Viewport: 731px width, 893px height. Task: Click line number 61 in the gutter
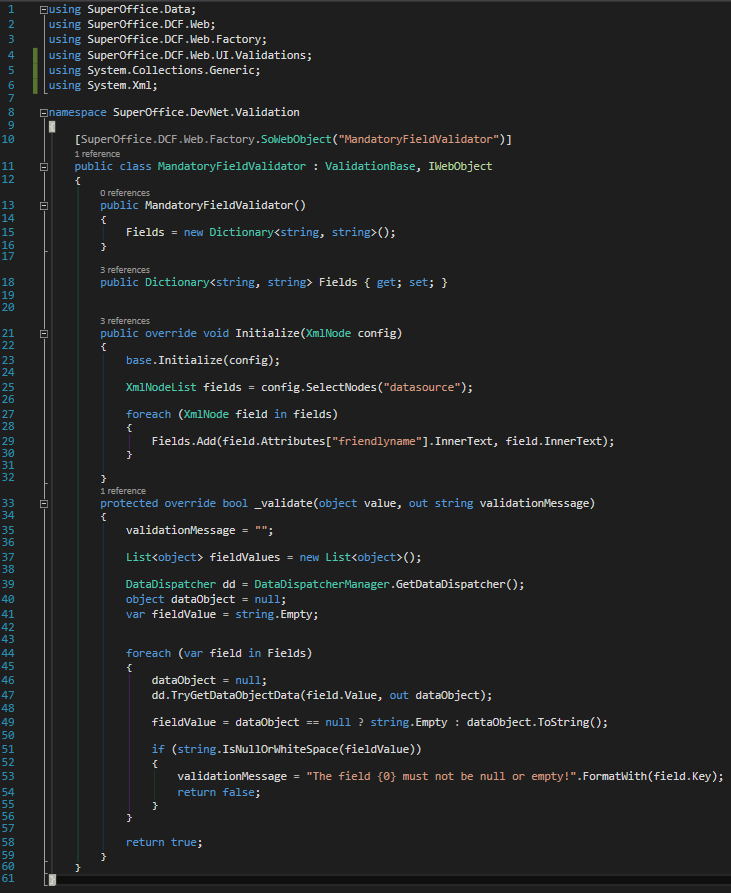8,878
